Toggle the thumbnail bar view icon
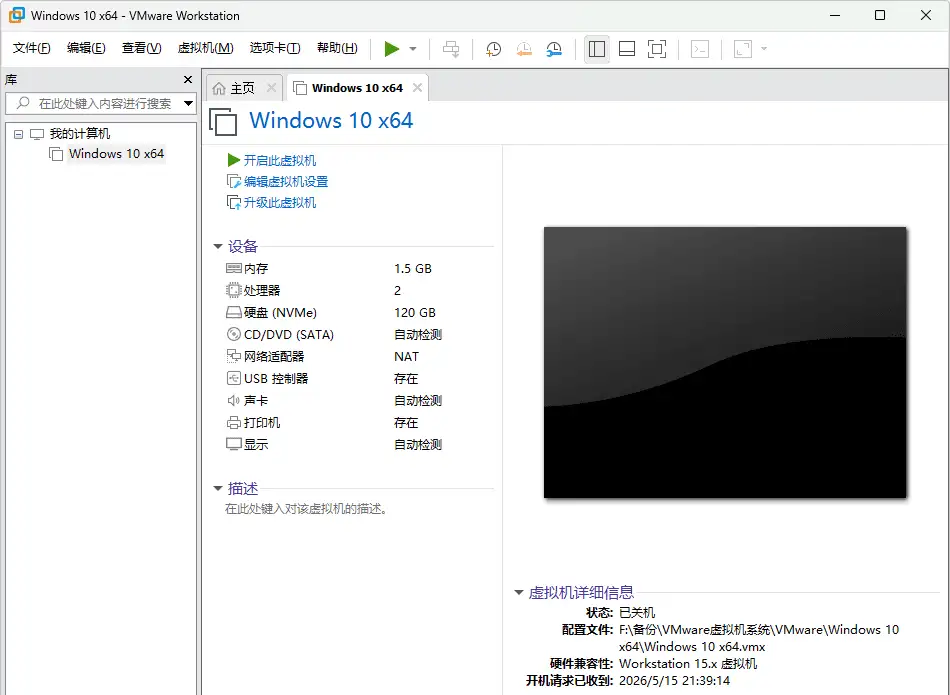 (x=627, y=49)
